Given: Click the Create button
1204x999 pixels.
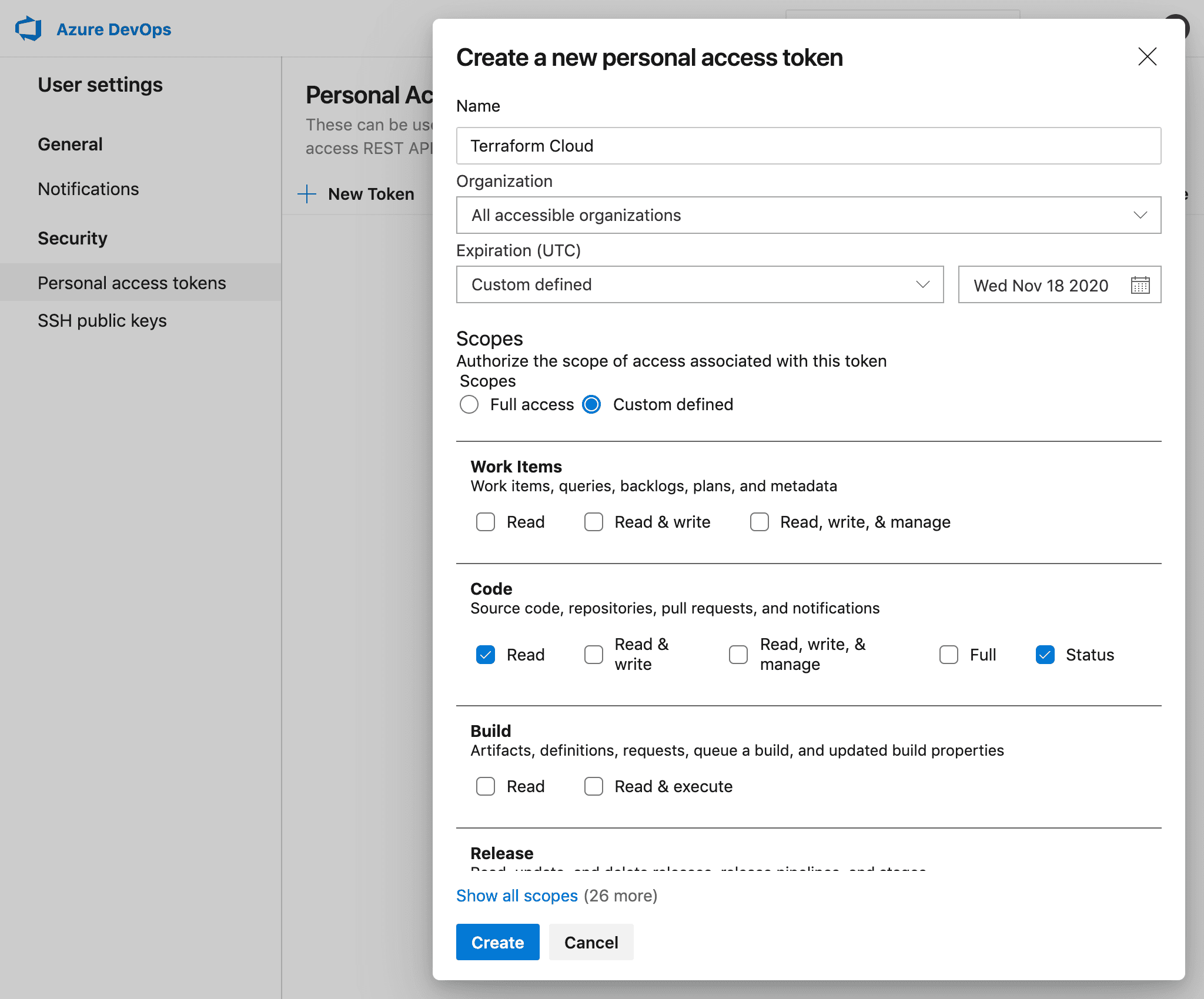Looking at the screenshot, I should pos(497,942).
